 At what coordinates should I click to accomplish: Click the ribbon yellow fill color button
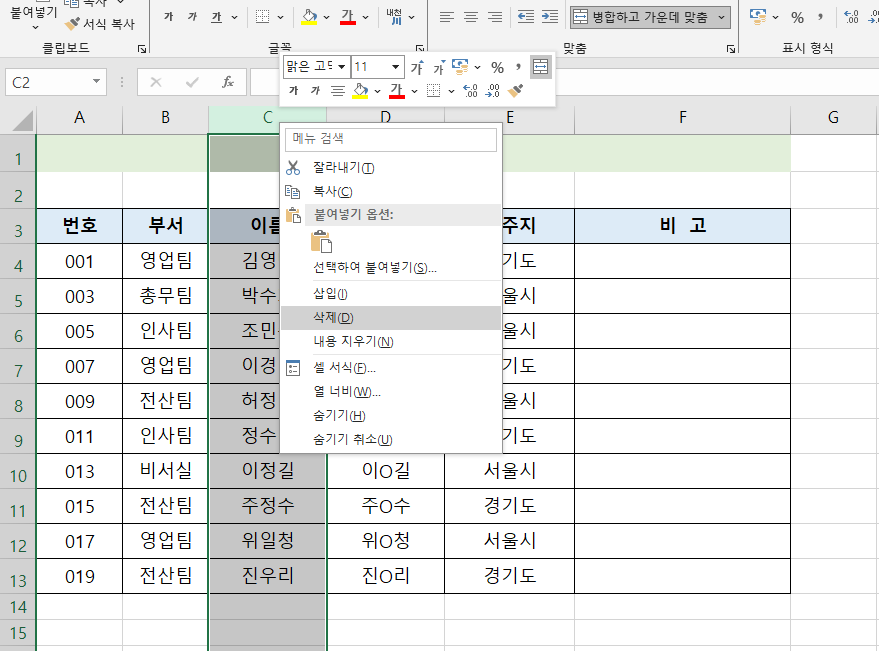[x=309, y=17]
